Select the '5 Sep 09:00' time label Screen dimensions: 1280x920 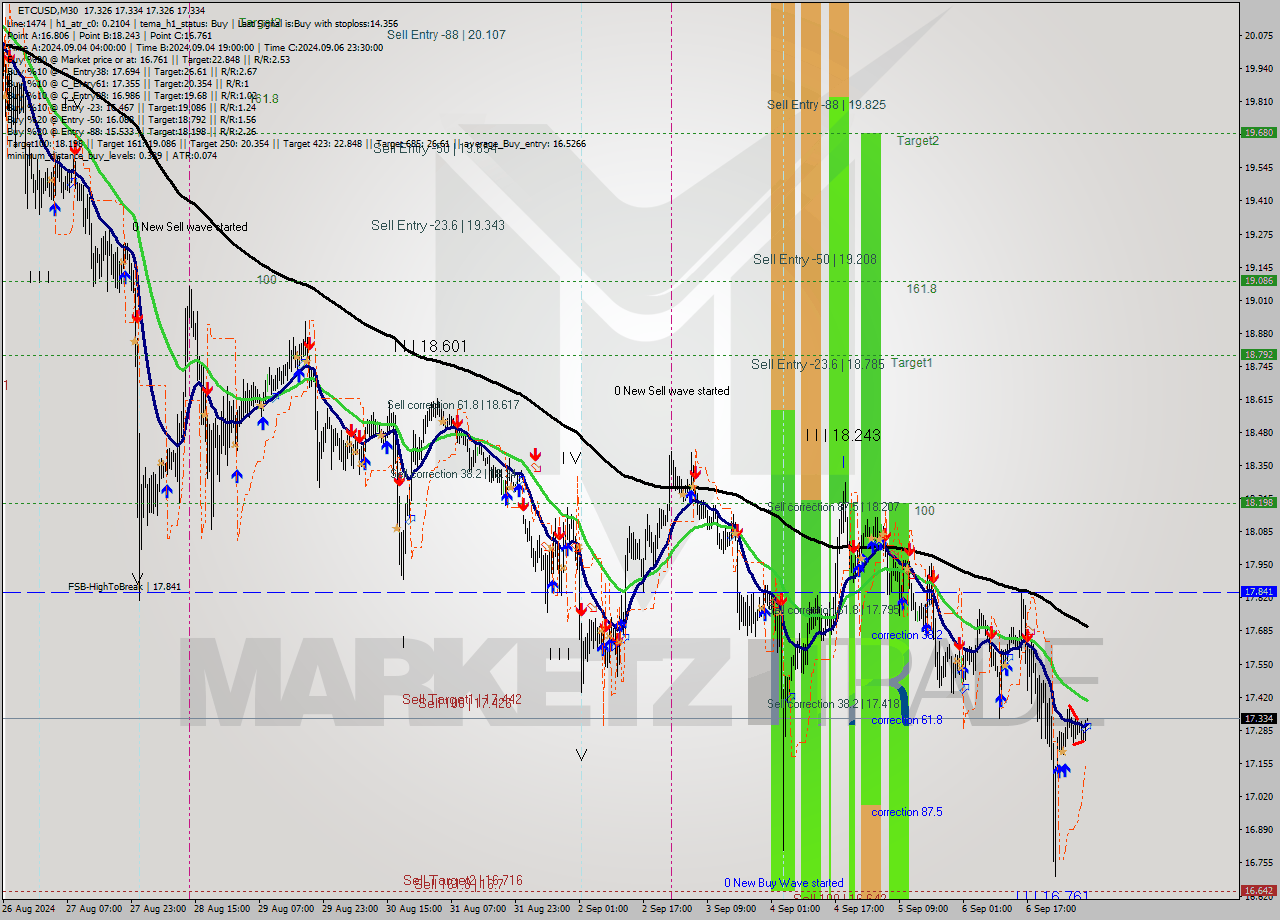point(924,909)
